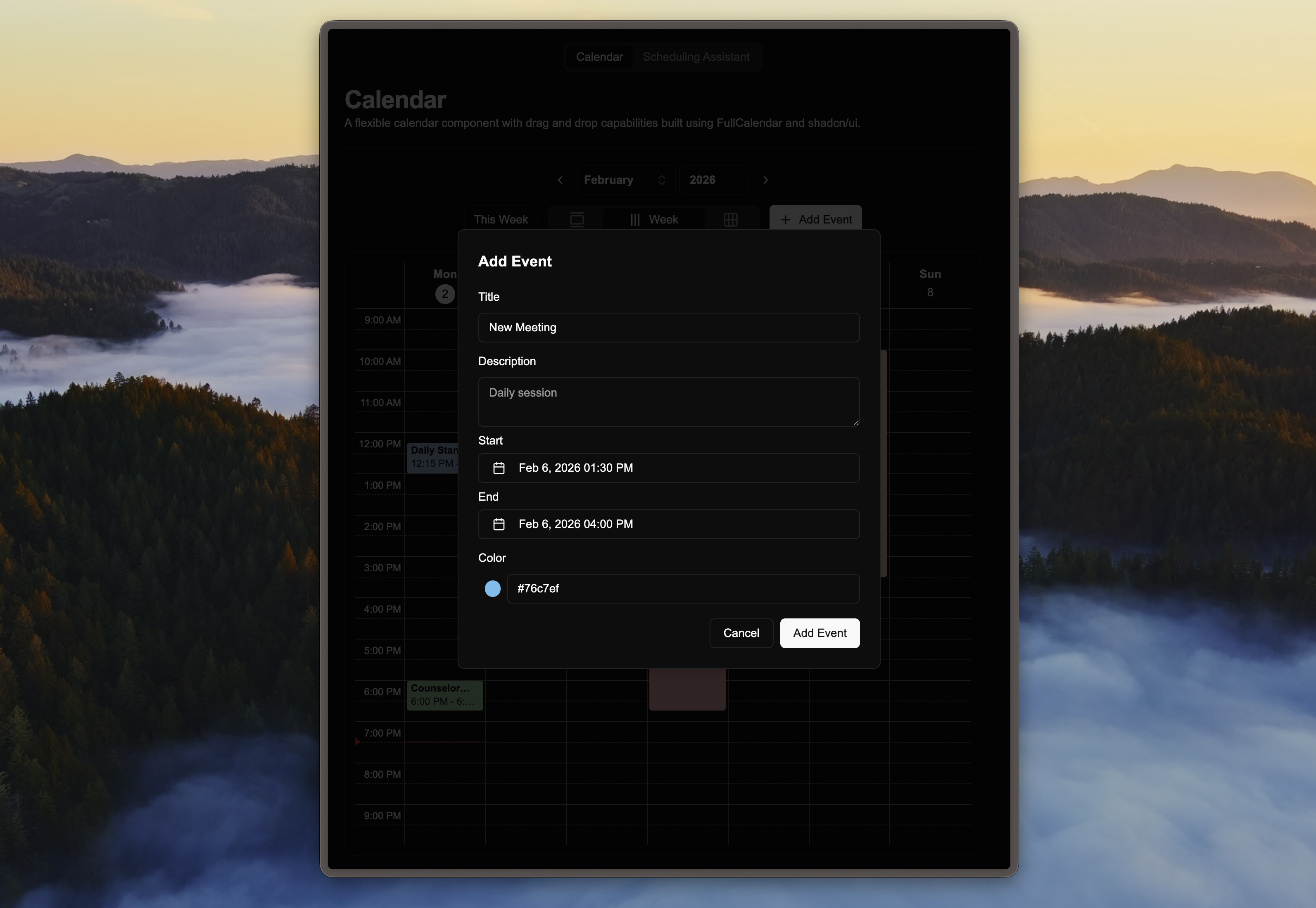Screen dimensions: 1316x908
Task: Click Add Event to save the meeting
Action: [820, 632]
